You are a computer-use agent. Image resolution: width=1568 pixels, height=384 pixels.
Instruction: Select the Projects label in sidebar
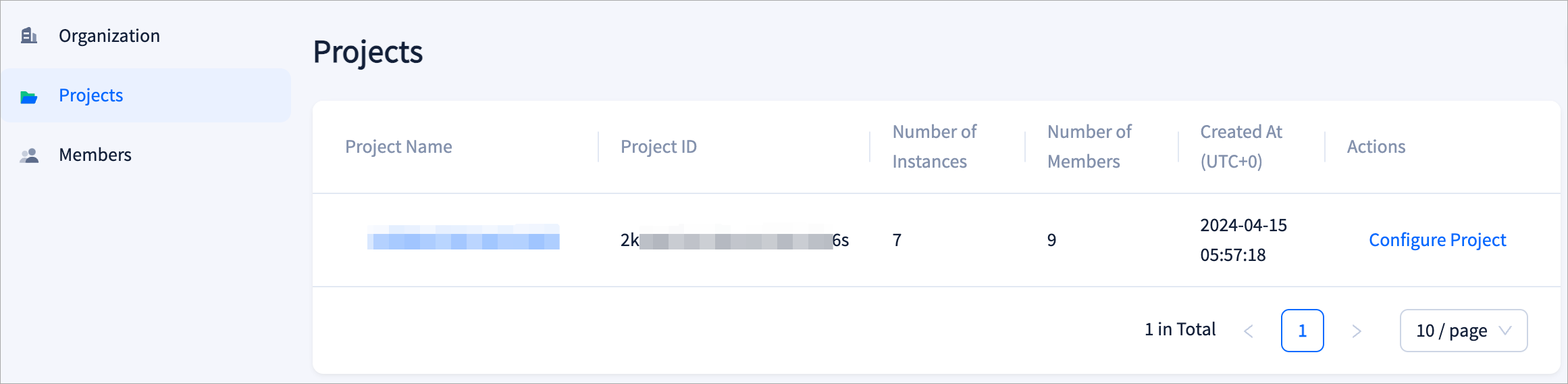click(x=91, y=95)
